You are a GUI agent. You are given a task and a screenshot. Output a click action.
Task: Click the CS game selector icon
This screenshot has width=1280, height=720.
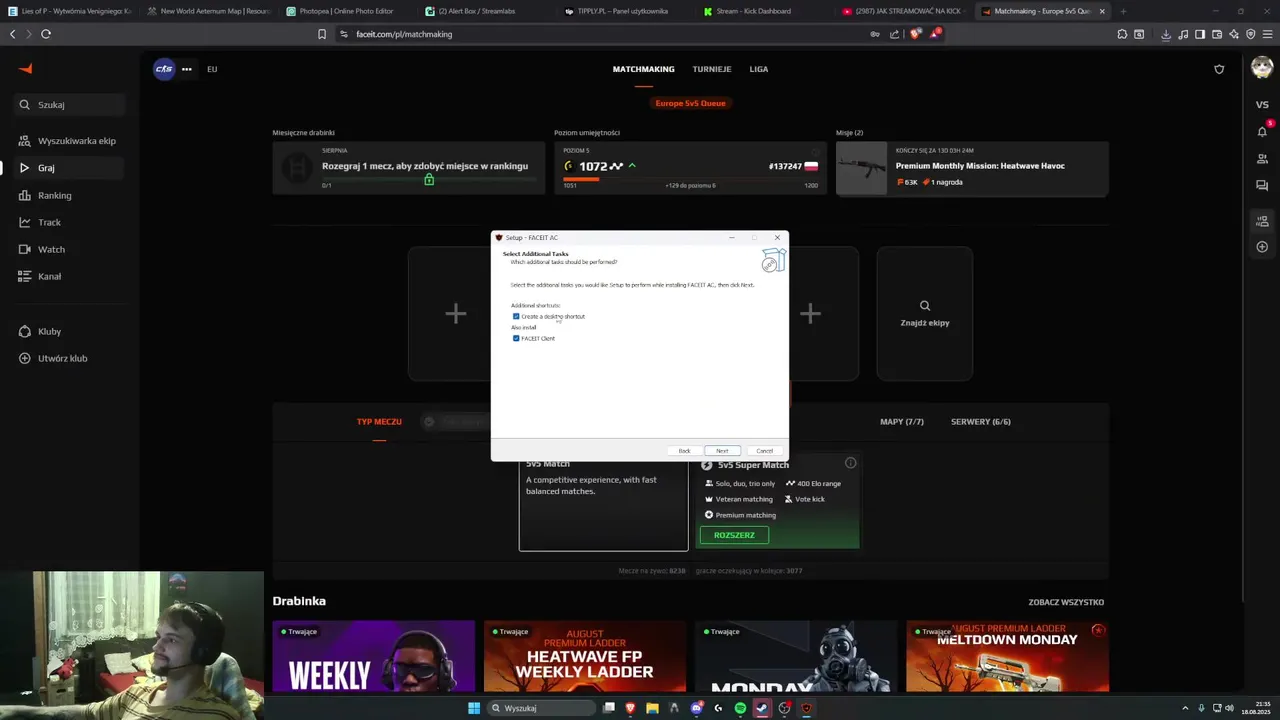[163, 69]
